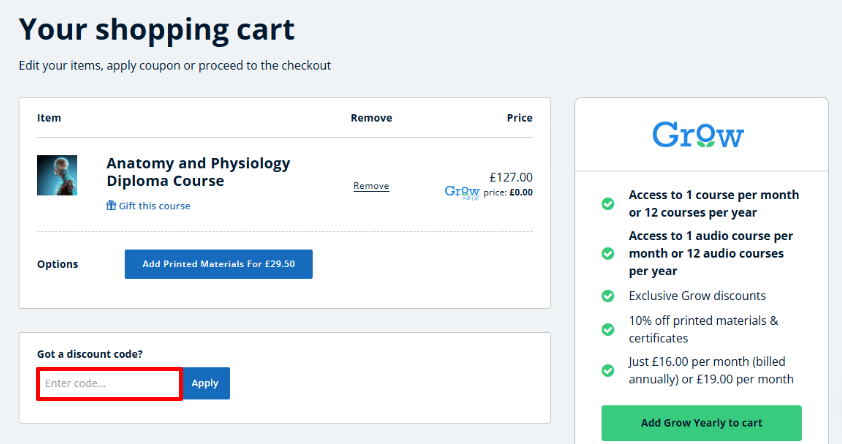The width and height of the screenshot is (842, 444).
Task: Click the Item column header
Action: pyautogui.click(x=49, y=118)
